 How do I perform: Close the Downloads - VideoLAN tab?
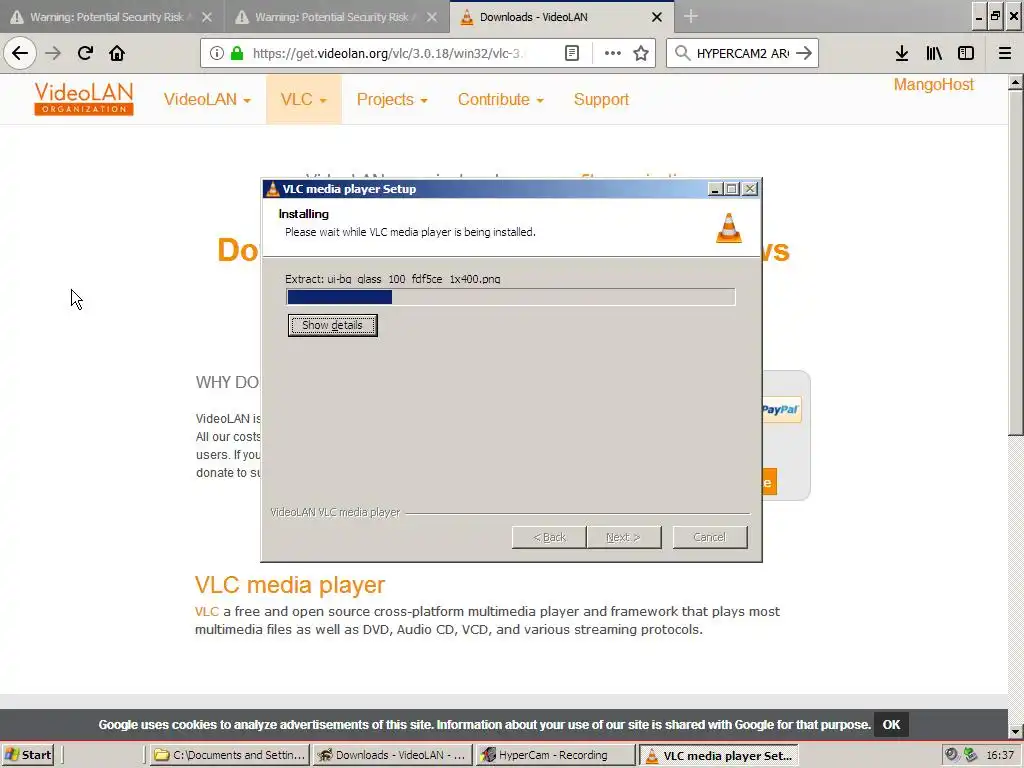[657, 17]
